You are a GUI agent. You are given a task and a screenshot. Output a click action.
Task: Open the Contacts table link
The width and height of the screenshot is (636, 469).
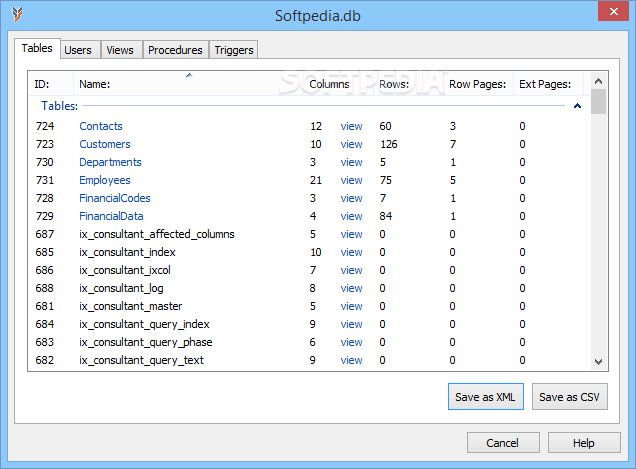101,126
